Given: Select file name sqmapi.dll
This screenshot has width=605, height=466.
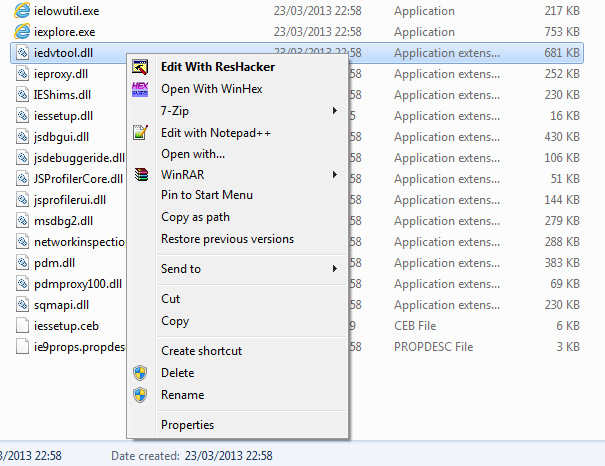Looking at the screenshot, I should pos(61,305).
